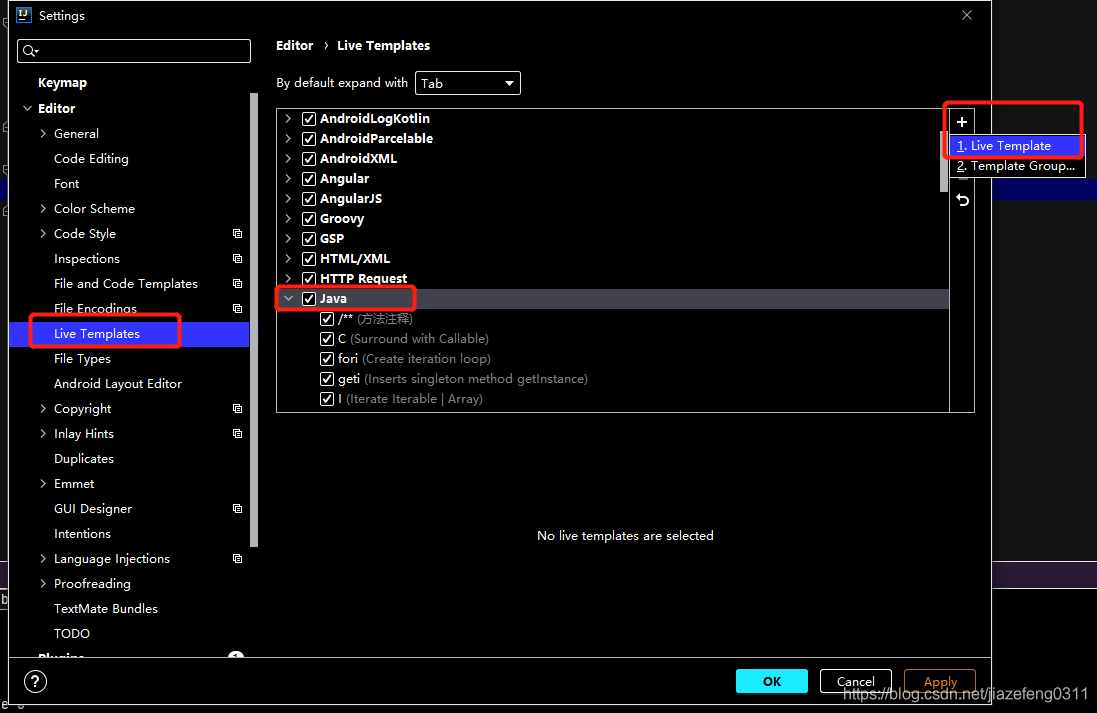1097x713 pixels.
Task: Click project-level icon beside Code Style
Action: pyautogui.click(x=237, y=234)
